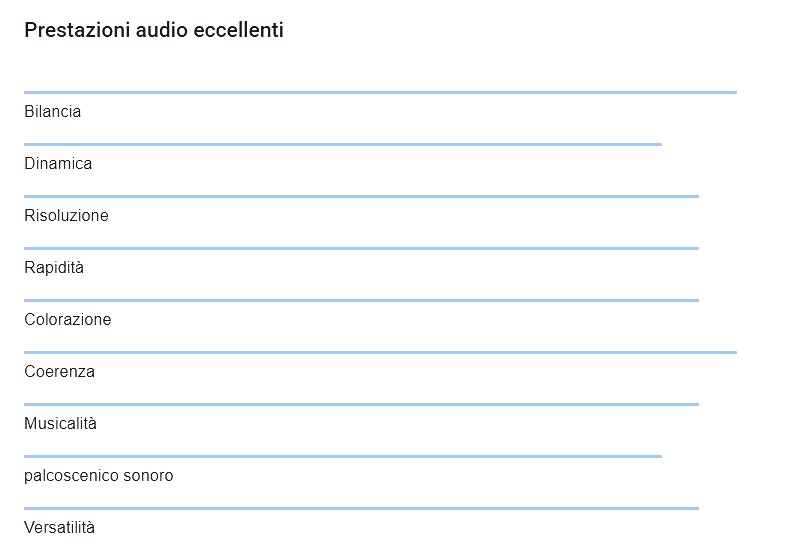Click the Bilancia rating bar above its label
Viewport: 792px width, 559px height.
tap(380, 93)
